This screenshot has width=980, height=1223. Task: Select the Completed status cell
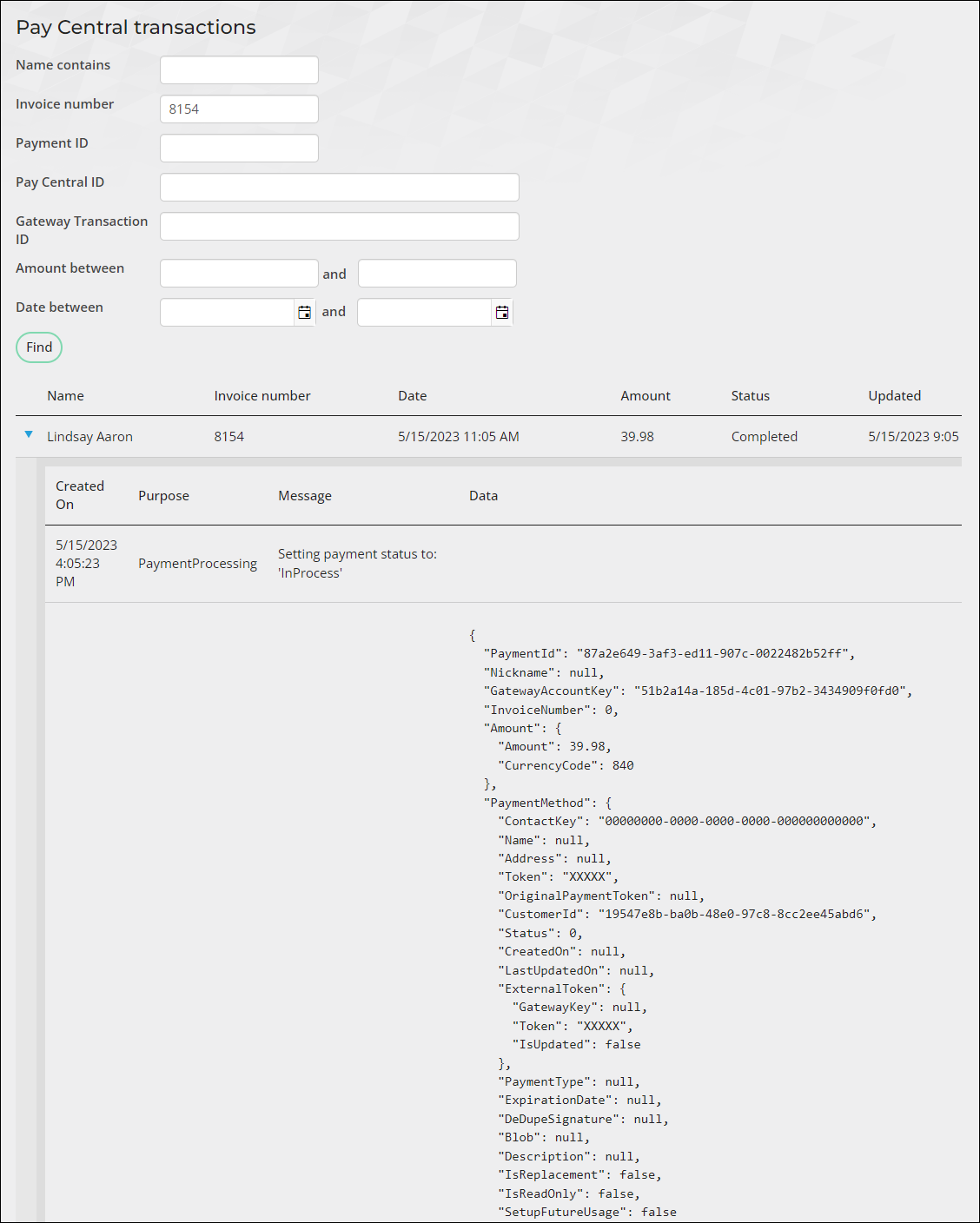(x=765, y=437)
